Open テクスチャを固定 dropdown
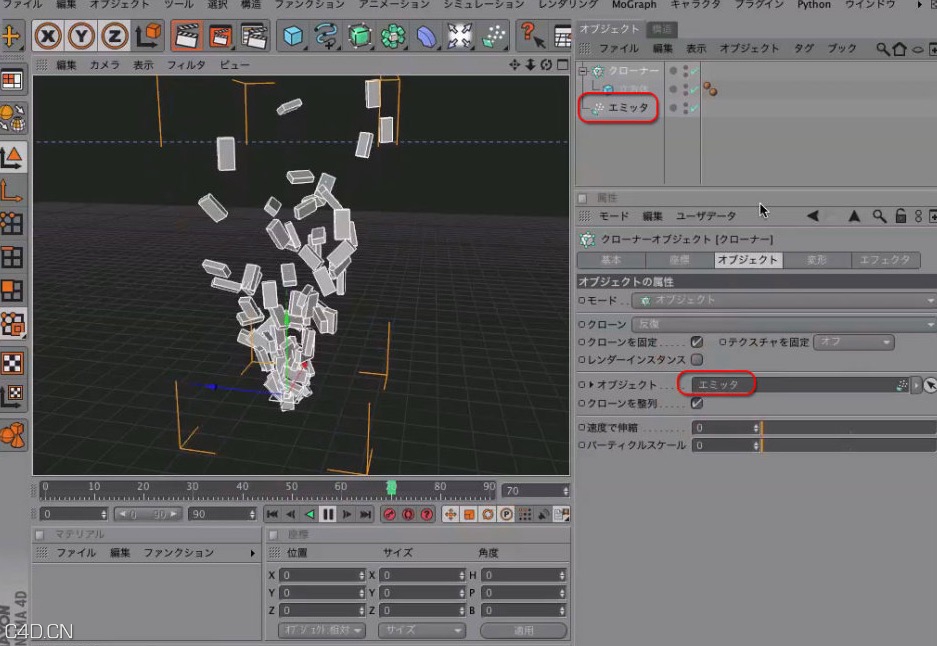This screenshot has width=937, height=646. tap(853, 342)
